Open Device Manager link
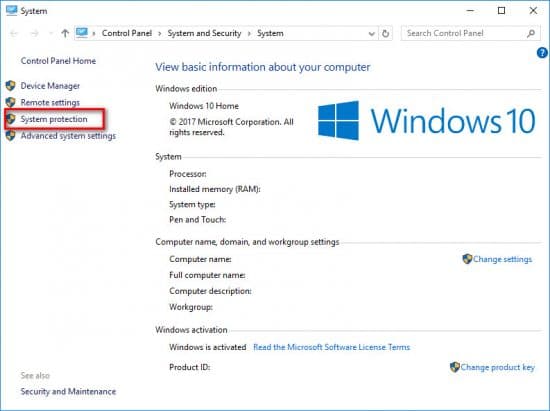Screen dimensions: 550x411 pyautogui.click(x=50, y=86)
